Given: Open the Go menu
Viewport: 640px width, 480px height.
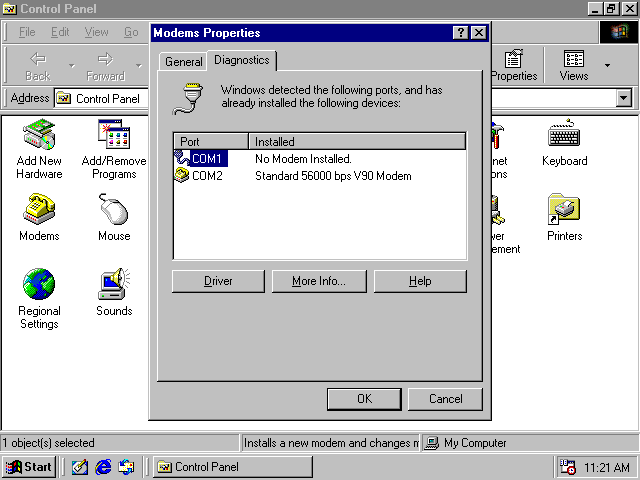Looking at the screenshot, I should pos(131,32).
